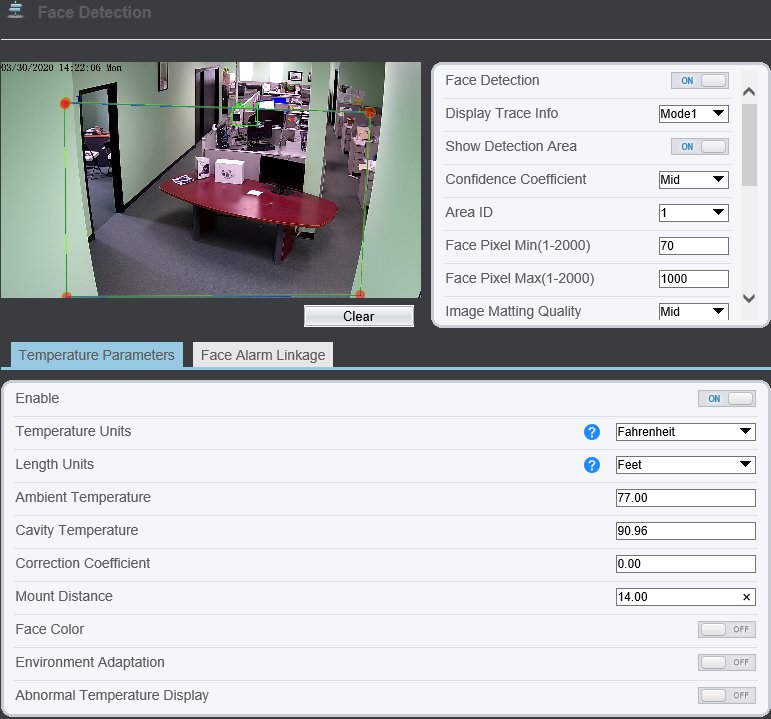Click the scroll down arrow in settings panel
The height and width of the screenshot is (719, 771).
tap(749, 297)
